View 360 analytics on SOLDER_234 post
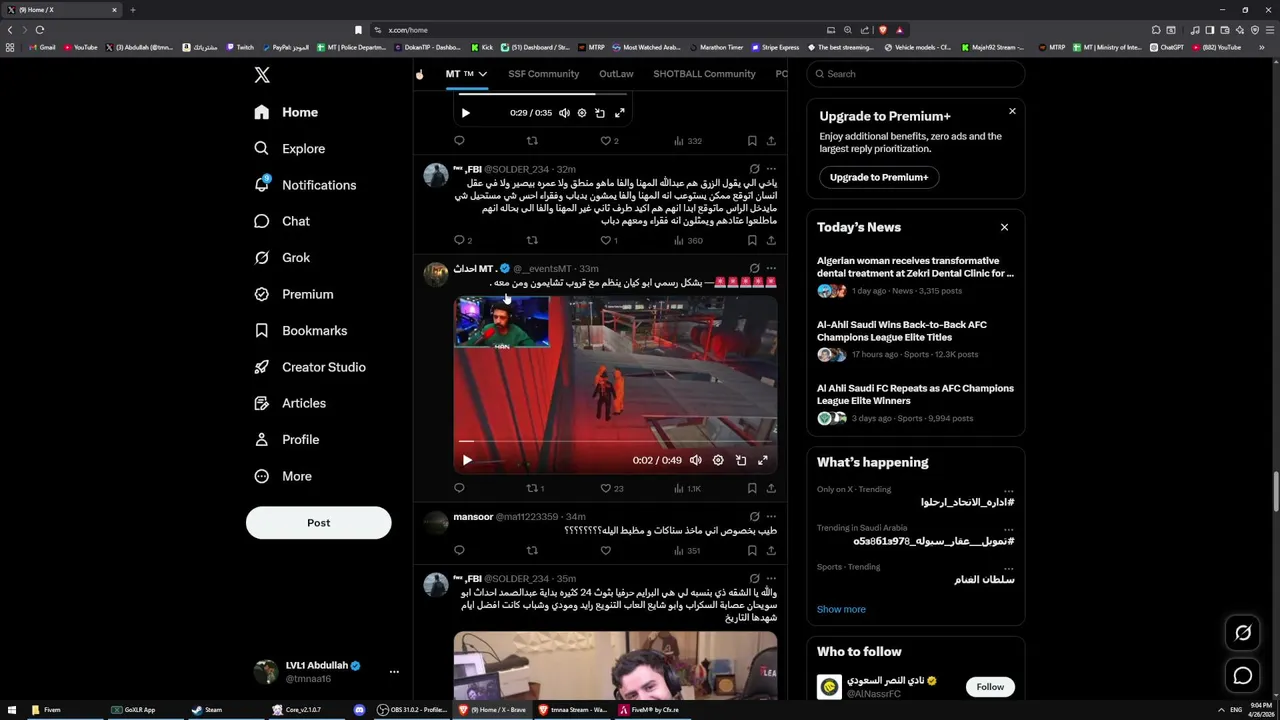The width and height of the screenshot is (1280, 720). tap(688, 240)
